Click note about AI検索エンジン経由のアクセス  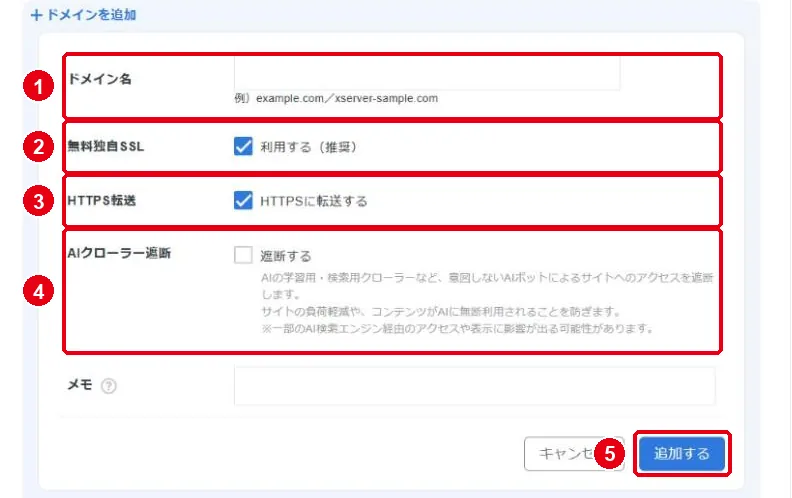[x=457, y=329]
